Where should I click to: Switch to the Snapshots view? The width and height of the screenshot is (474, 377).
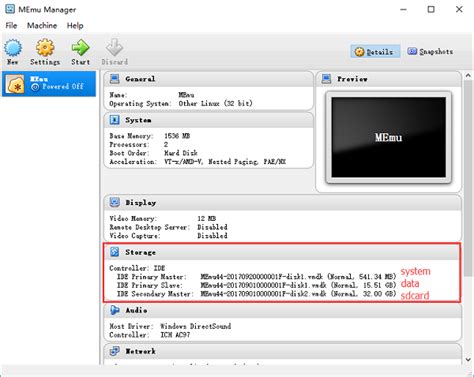[430, 52]
